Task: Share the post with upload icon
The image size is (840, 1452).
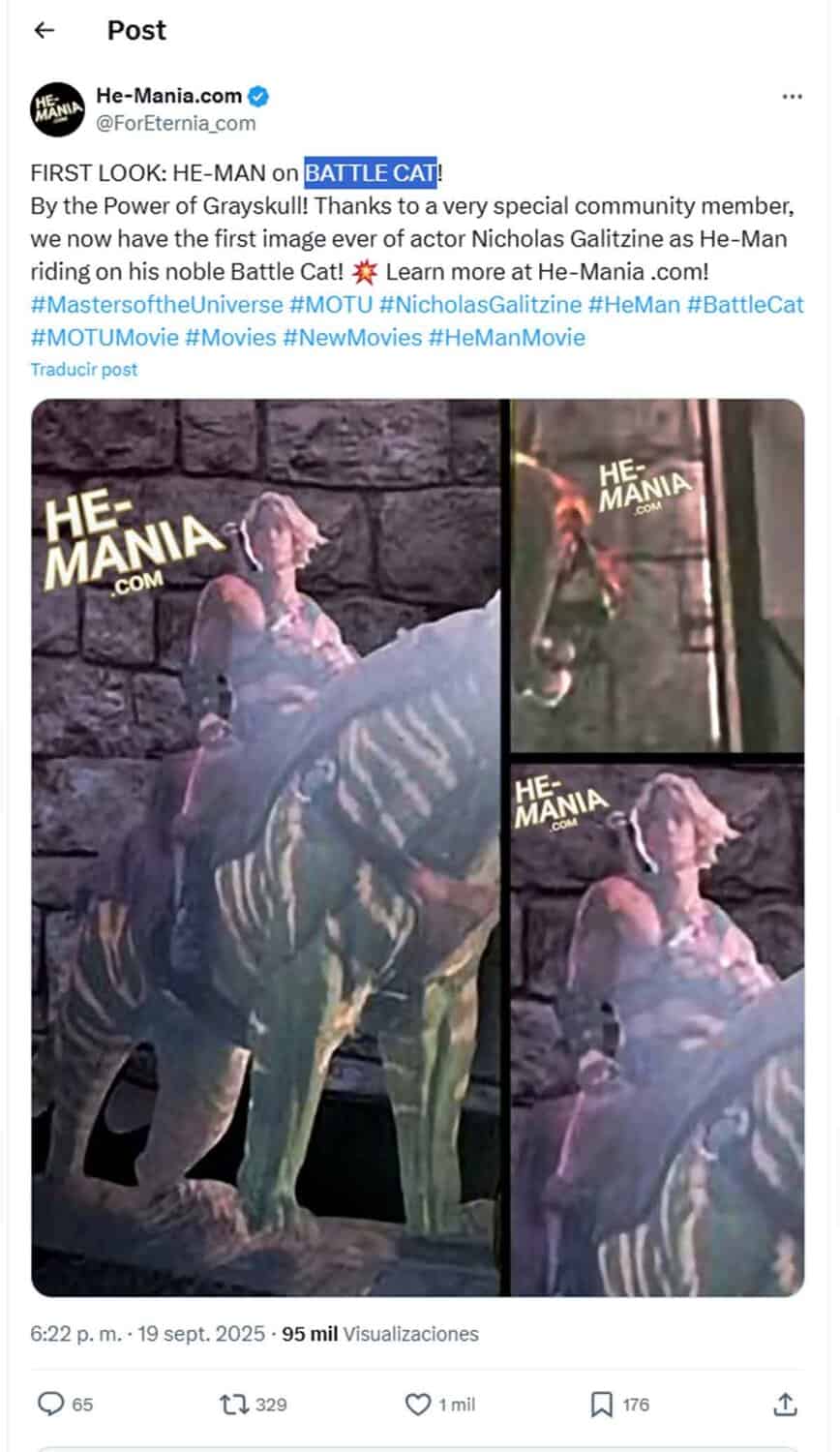Action: [786, 1404]
